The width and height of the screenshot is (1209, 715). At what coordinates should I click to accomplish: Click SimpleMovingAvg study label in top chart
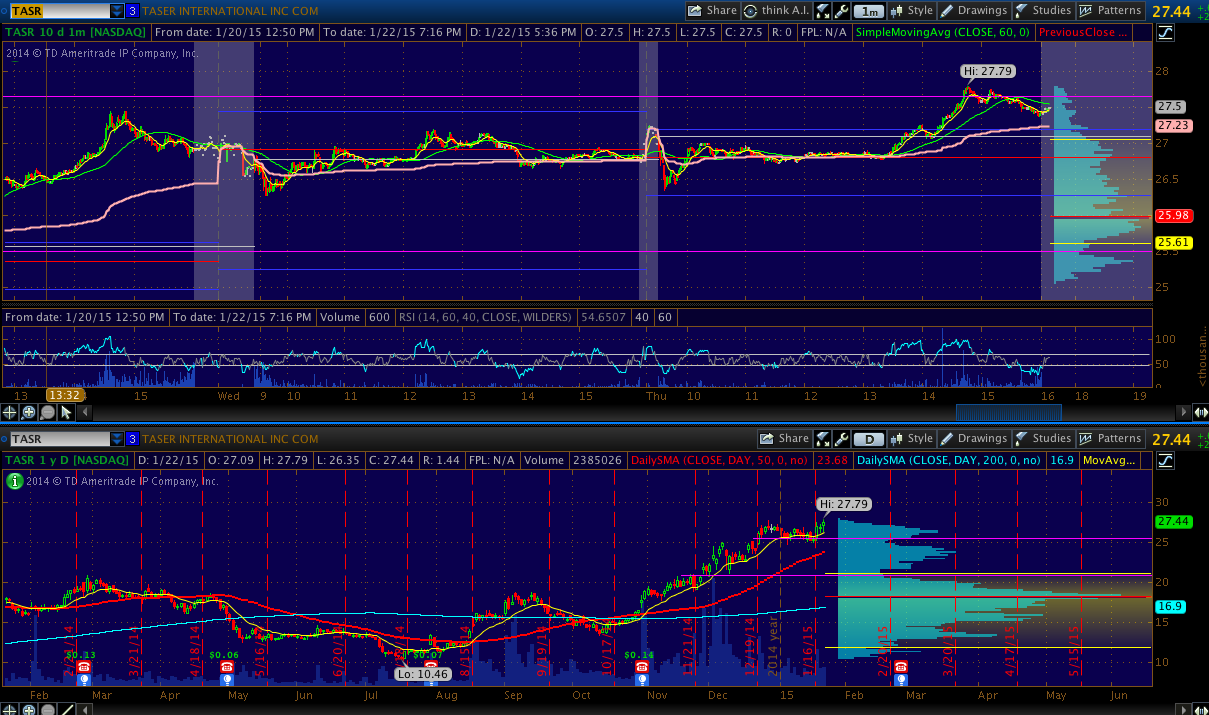tap(939, 33)
